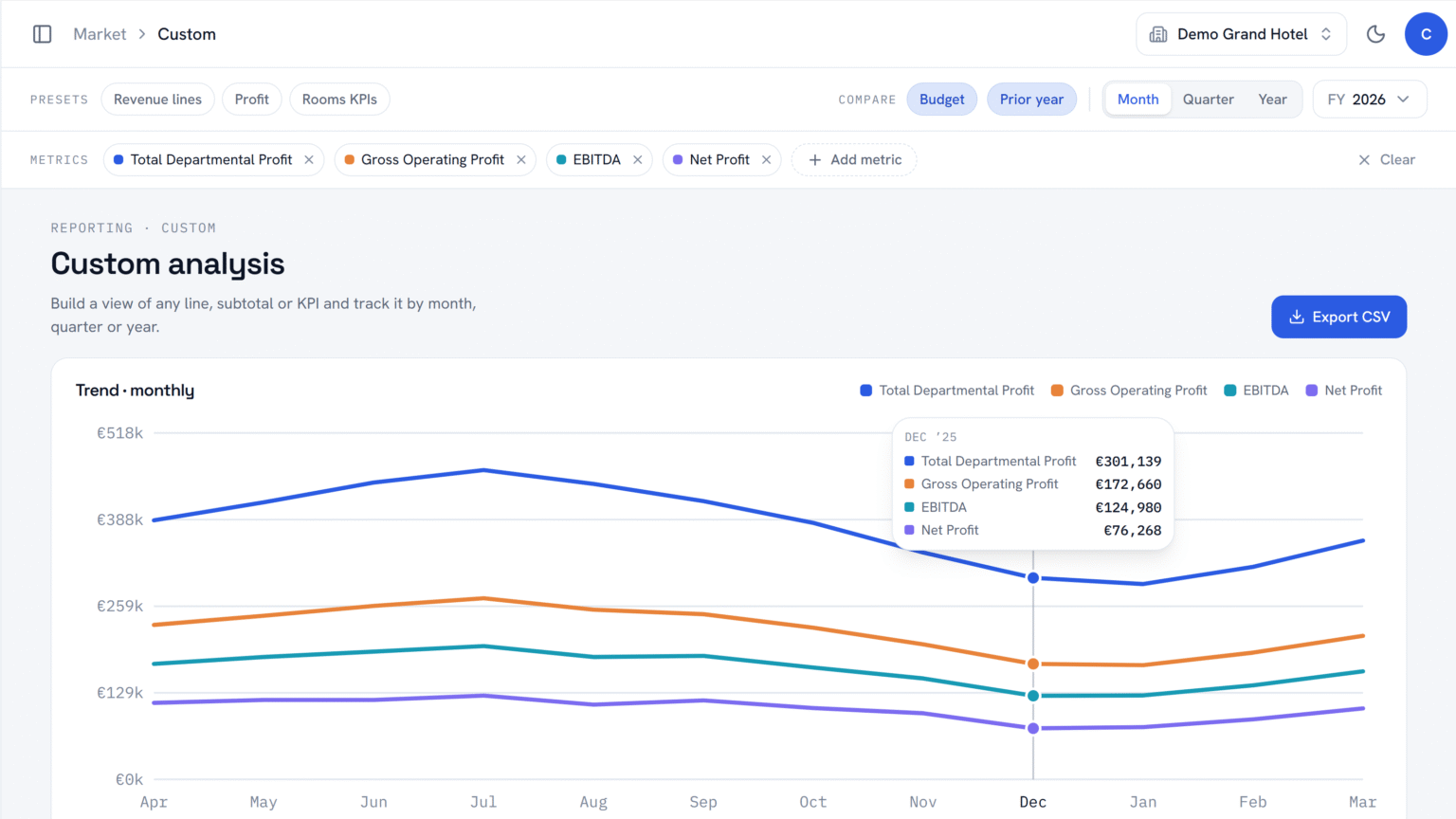Click breadcrumb chevron after Market
The height and width of the screenshot is (819, 1456).
142,34
